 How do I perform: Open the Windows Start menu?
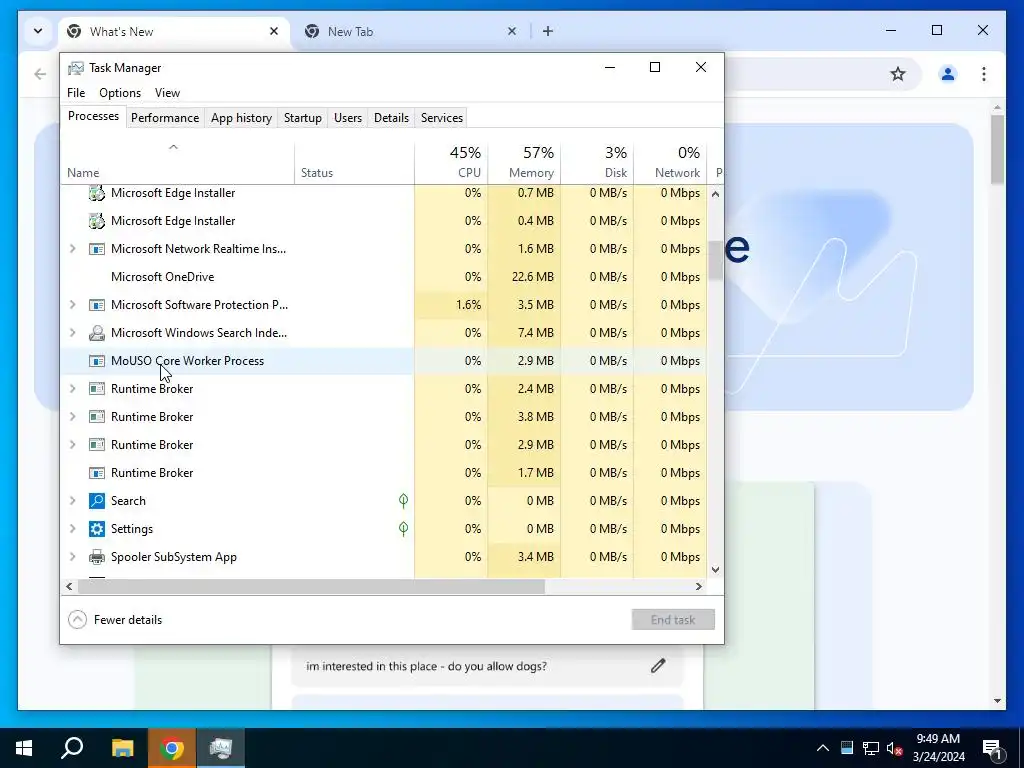(x=24, y=748)
